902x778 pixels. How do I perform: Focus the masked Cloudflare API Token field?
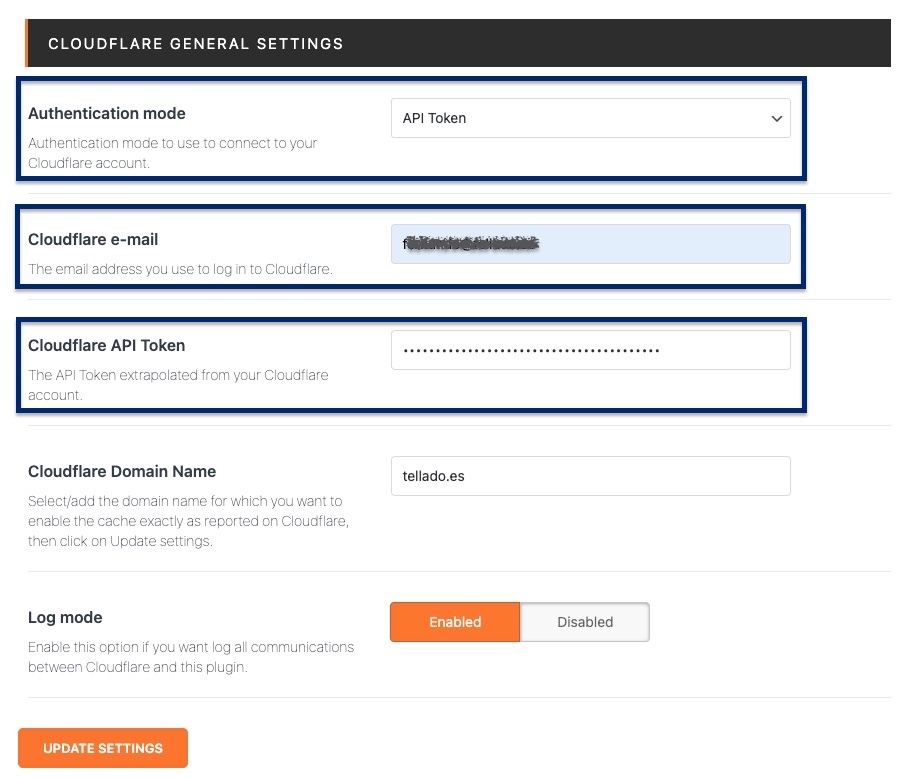pyautogui.click(x=590, y=350)
